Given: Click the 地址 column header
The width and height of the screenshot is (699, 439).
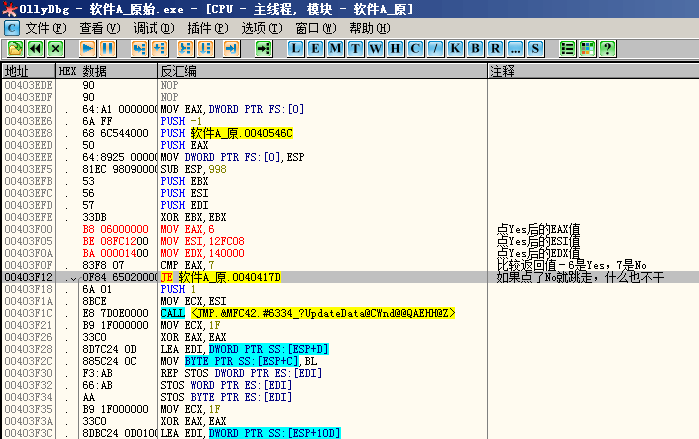Looking at the screenshot, I should (29, 71).
